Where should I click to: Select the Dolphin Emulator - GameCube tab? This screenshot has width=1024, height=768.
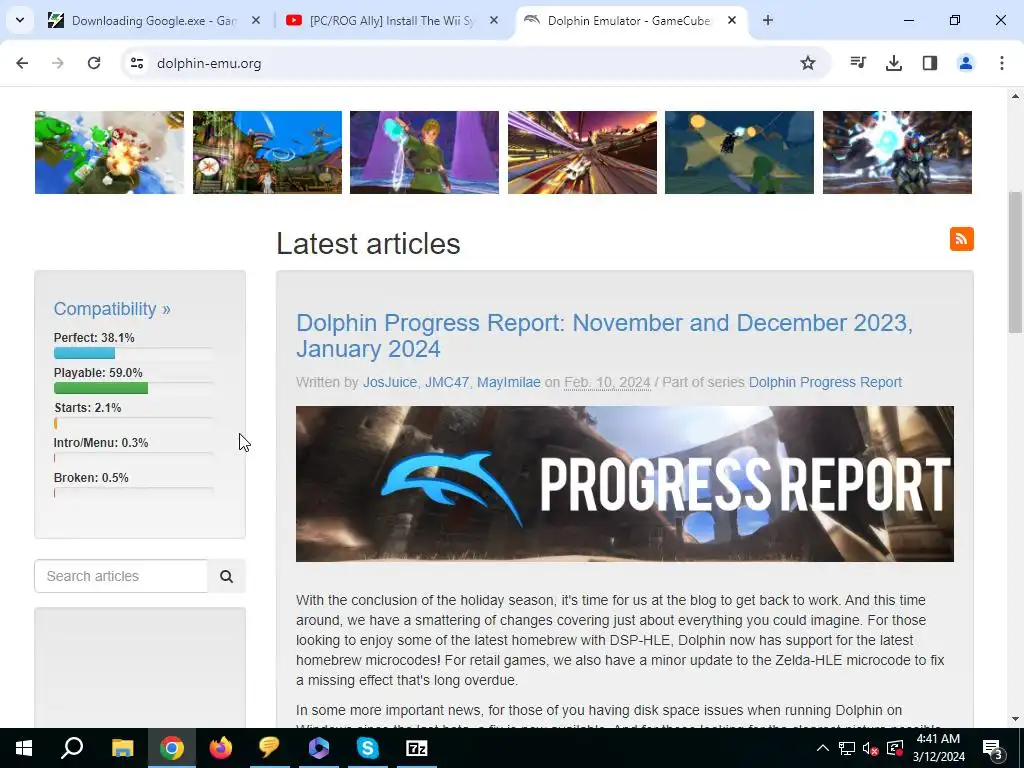tap(630, 20)
